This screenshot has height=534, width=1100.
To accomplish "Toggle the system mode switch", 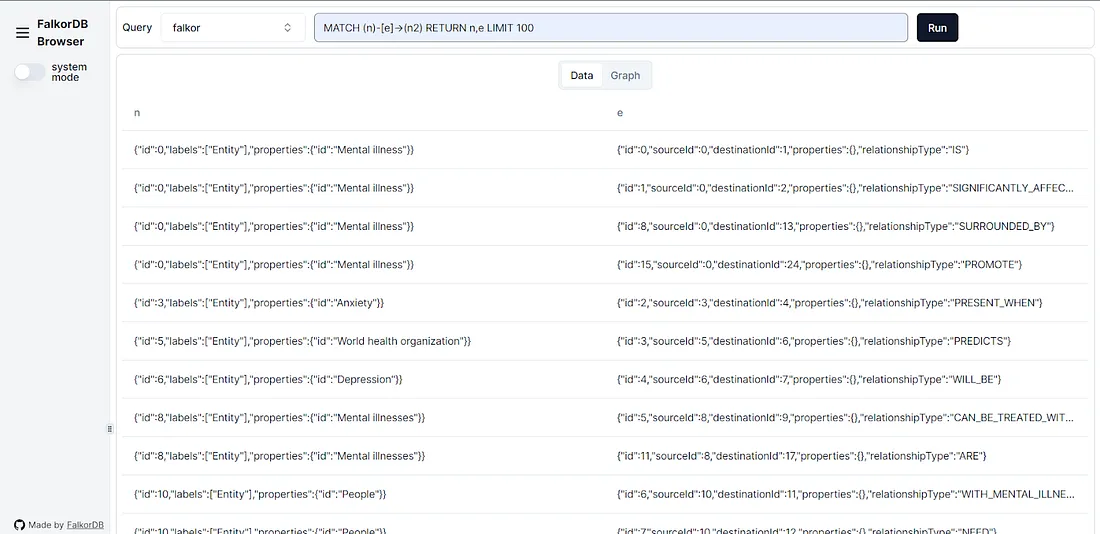I will (x=29, y=72).
